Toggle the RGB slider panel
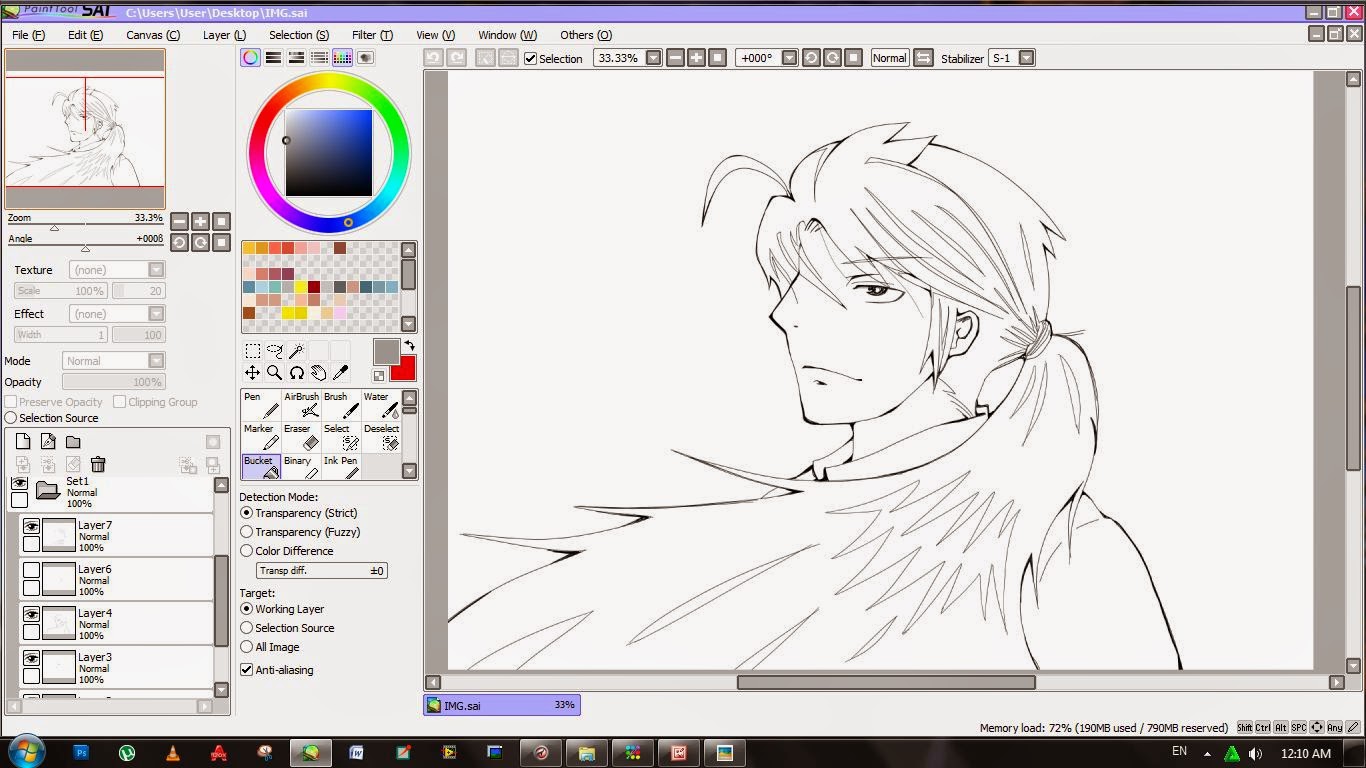The width and height of the screenshot is (1366, 768). point(274,58)
